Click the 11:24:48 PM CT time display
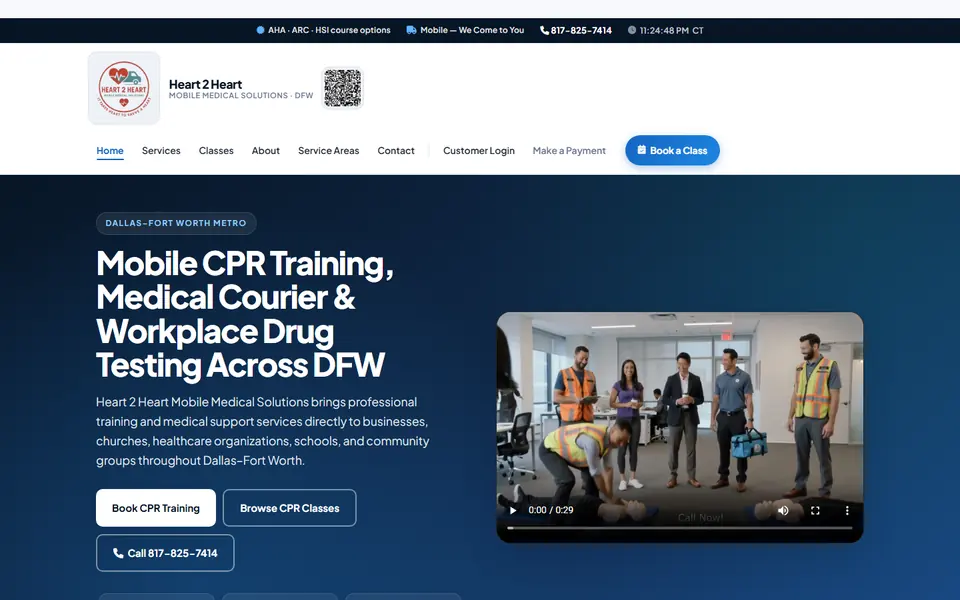This screenshot has width=960, height=600. (671, 30)
